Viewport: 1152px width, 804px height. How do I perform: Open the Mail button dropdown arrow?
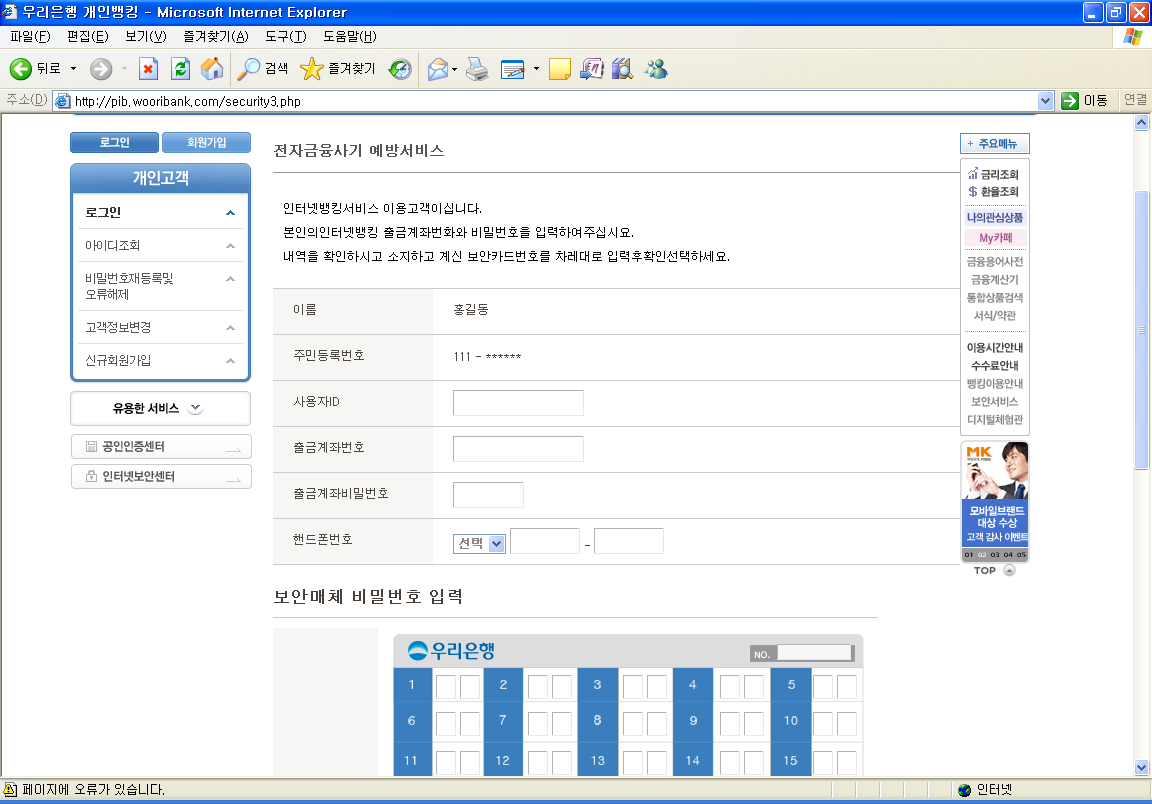[x=454, y=69]
